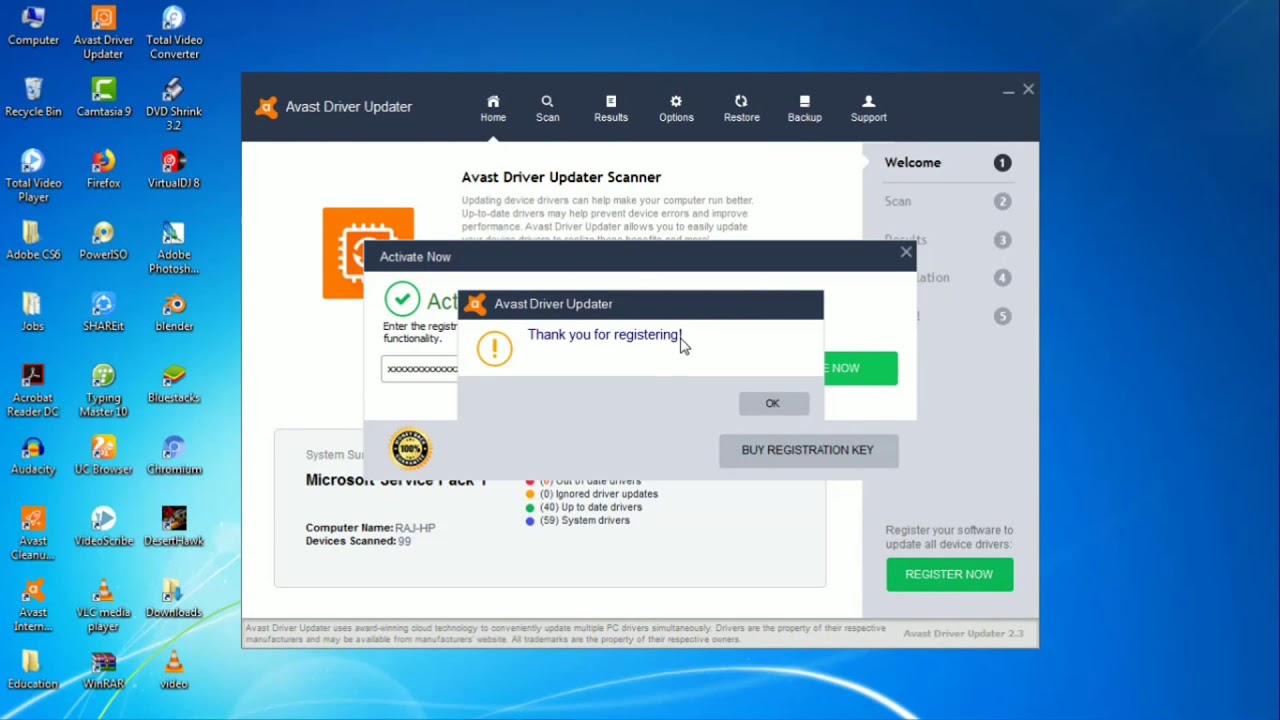Open the Total Video Player desktop icon
Viewport: 1280px width, 720px height.
tap(33, 176)
